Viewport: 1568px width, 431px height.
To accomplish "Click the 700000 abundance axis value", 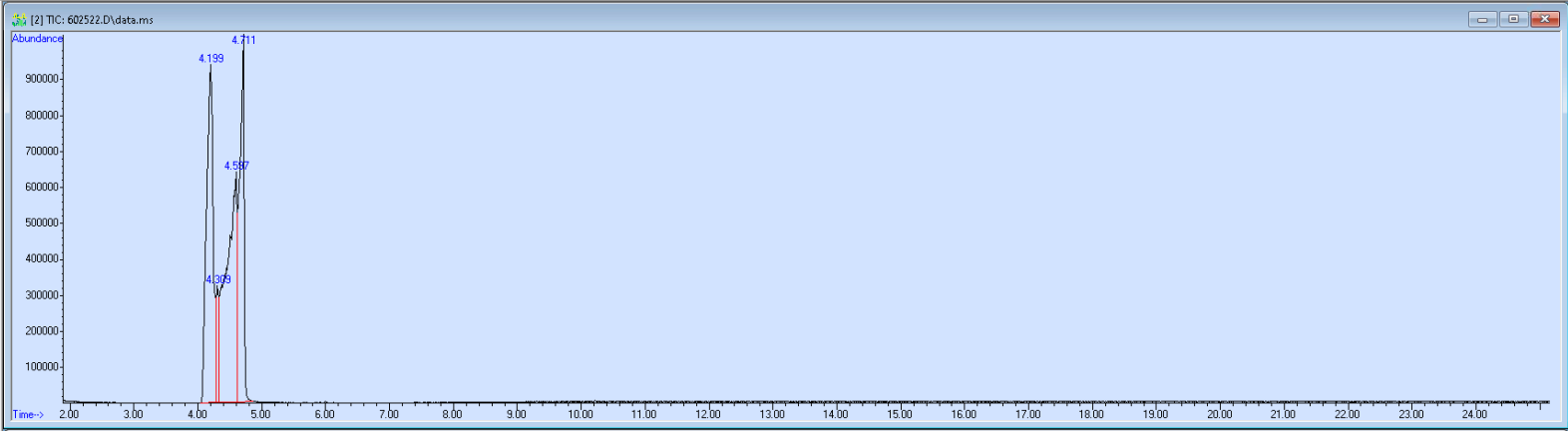I will 42,152.
